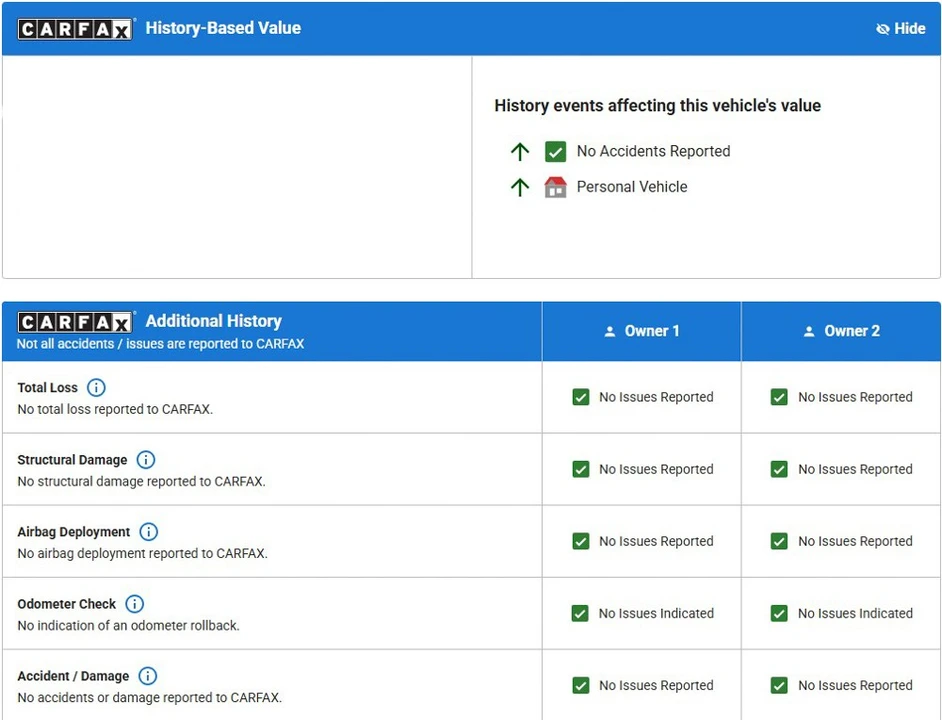Select the Owner 2 column header
Viewport: 942px width, 720px height.
pos(841,331)
